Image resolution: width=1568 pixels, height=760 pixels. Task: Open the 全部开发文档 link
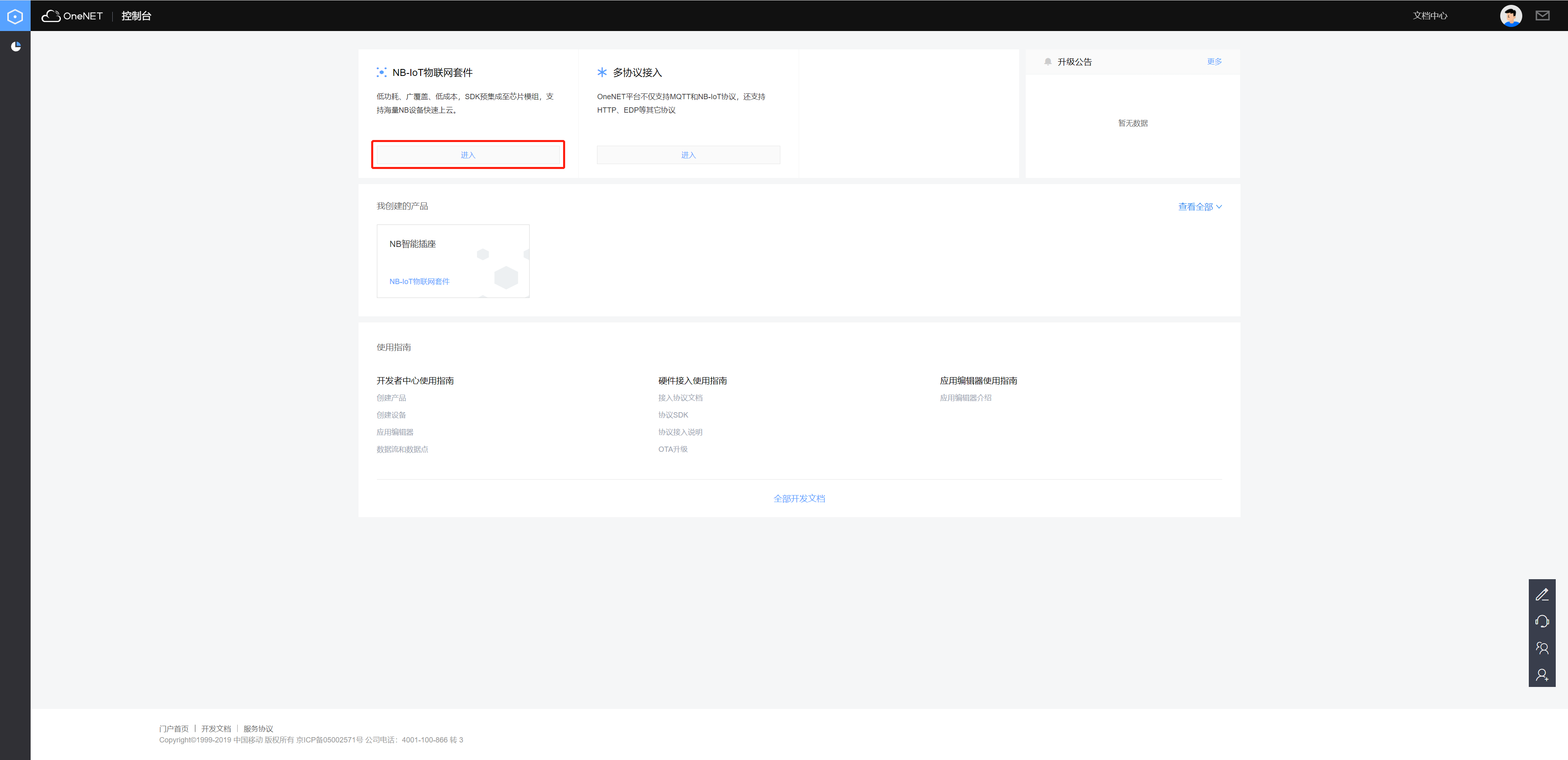[x=799, y=498]
